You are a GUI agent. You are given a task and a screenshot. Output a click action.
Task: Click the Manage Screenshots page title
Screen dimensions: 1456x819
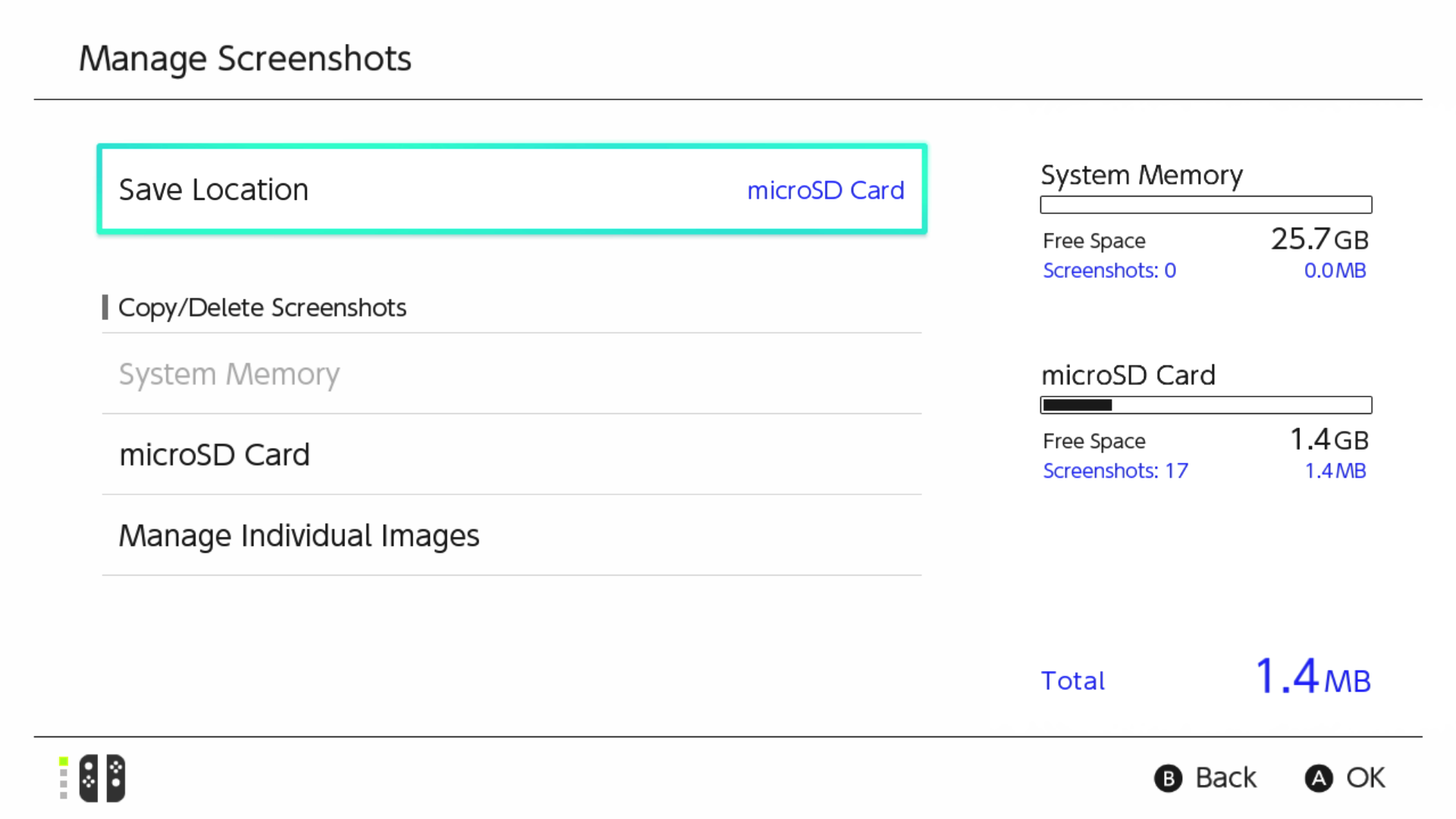pos(245,58)
